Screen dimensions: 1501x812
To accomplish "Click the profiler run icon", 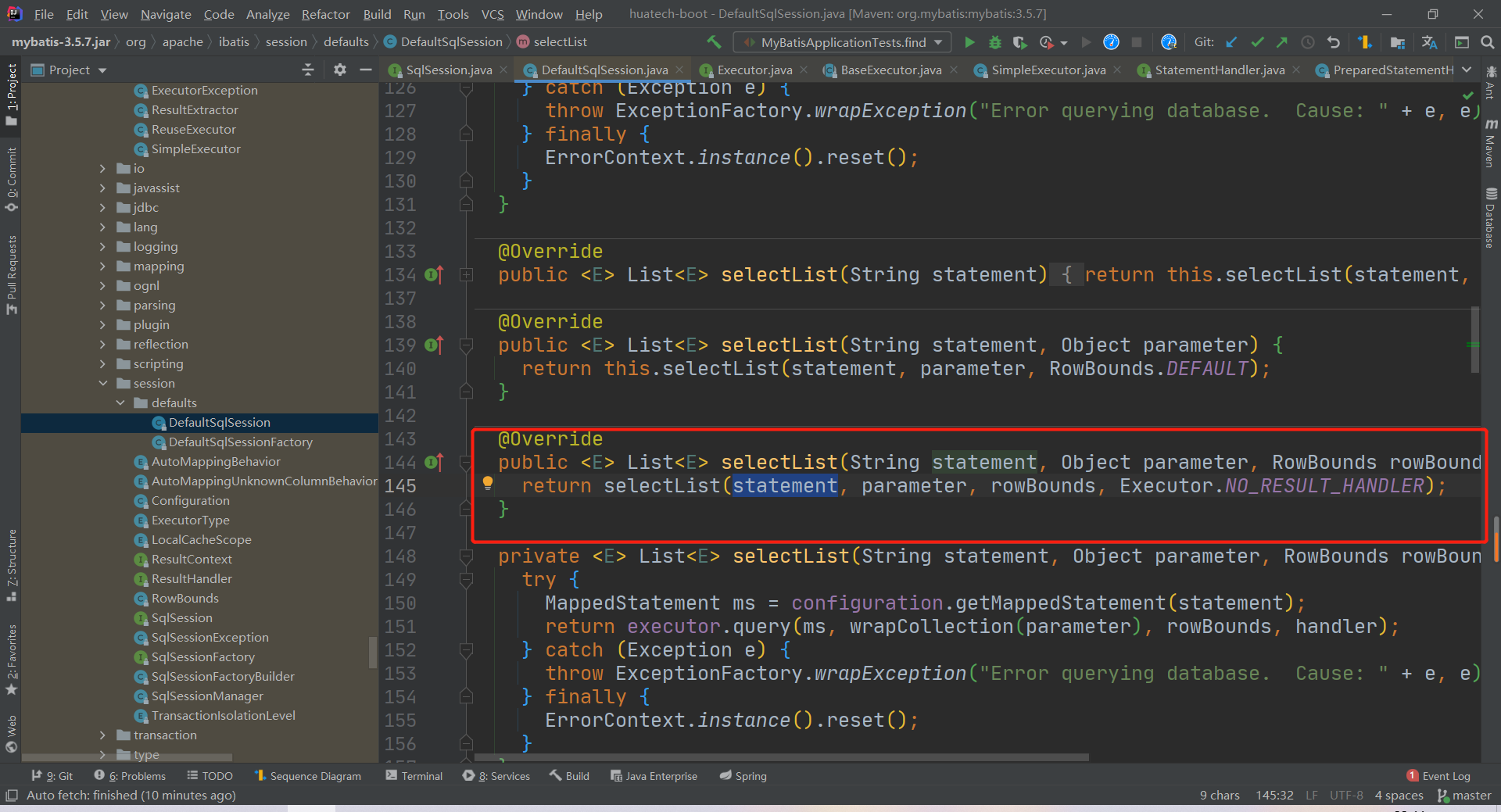I will point(1047,42).
